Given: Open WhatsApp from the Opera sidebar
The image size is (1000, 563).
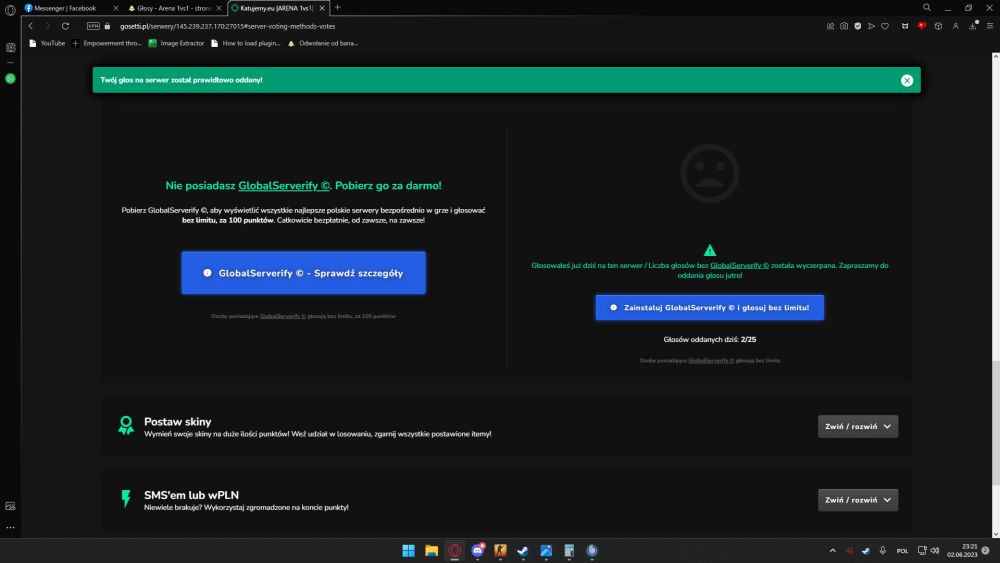Looking at the screenshot, I should (x=10, y=78).
